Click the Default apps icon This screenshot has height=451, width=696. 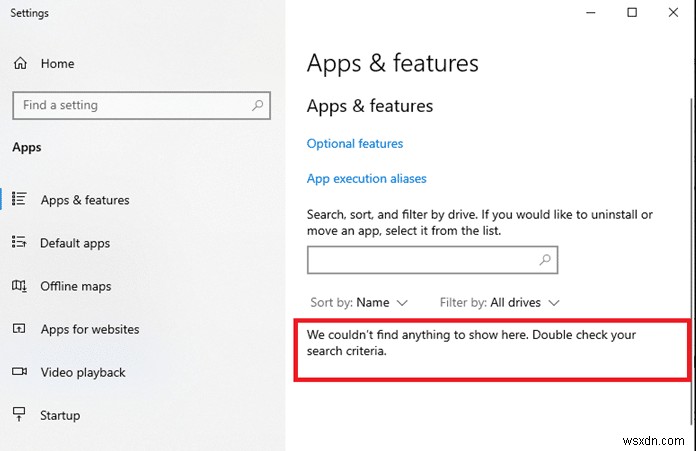point(19,242)
